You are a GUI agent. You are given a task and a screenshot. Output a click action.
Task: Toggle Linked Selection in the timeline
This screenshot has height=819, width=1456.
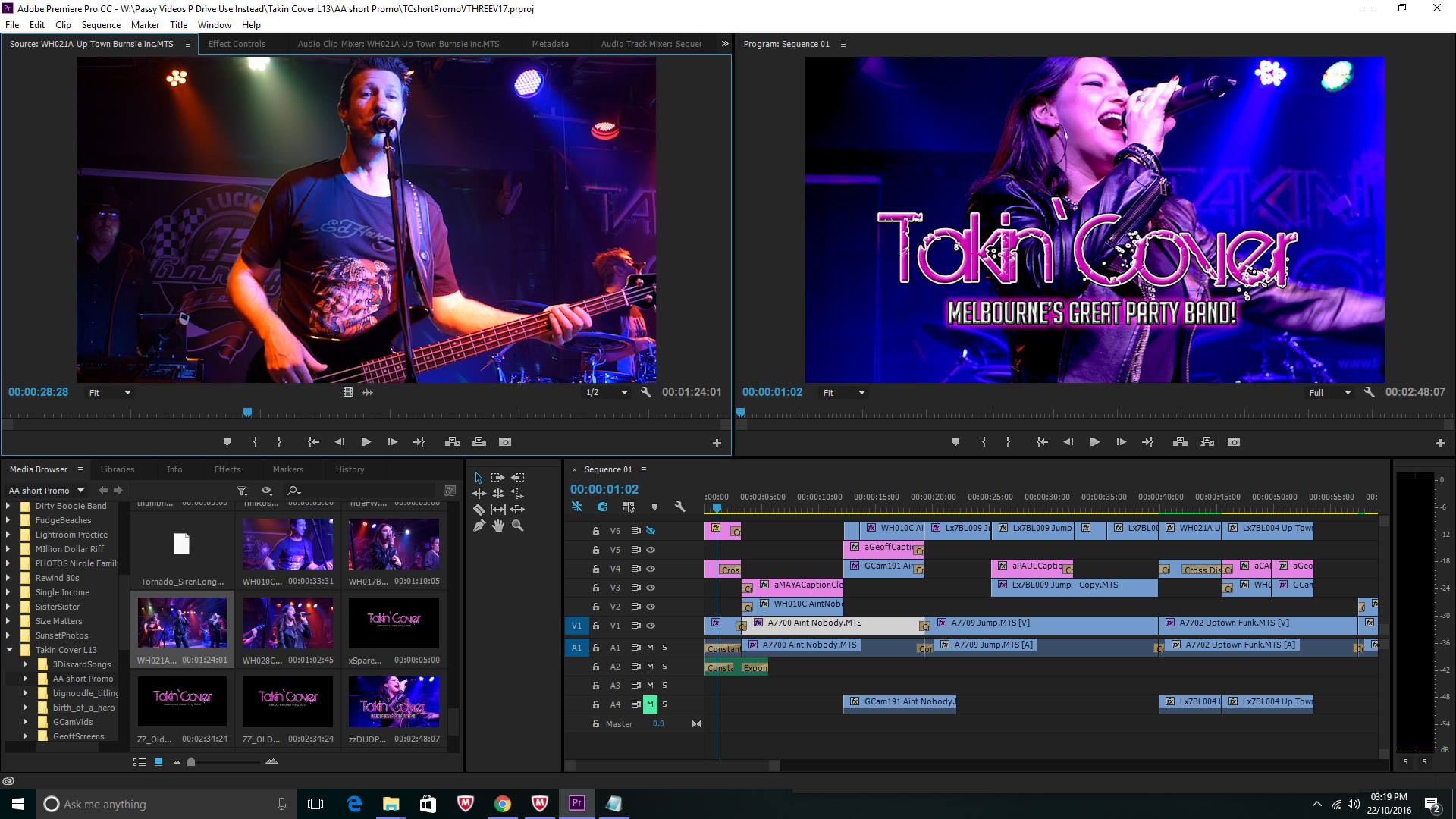pos(628,507)
